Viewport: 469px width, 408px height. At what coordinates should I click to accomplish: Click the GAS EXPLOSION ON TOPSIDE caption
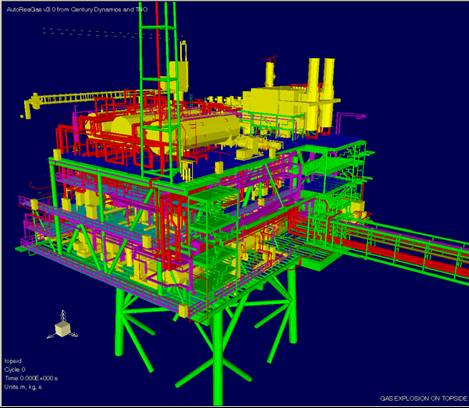pos(423,398)
